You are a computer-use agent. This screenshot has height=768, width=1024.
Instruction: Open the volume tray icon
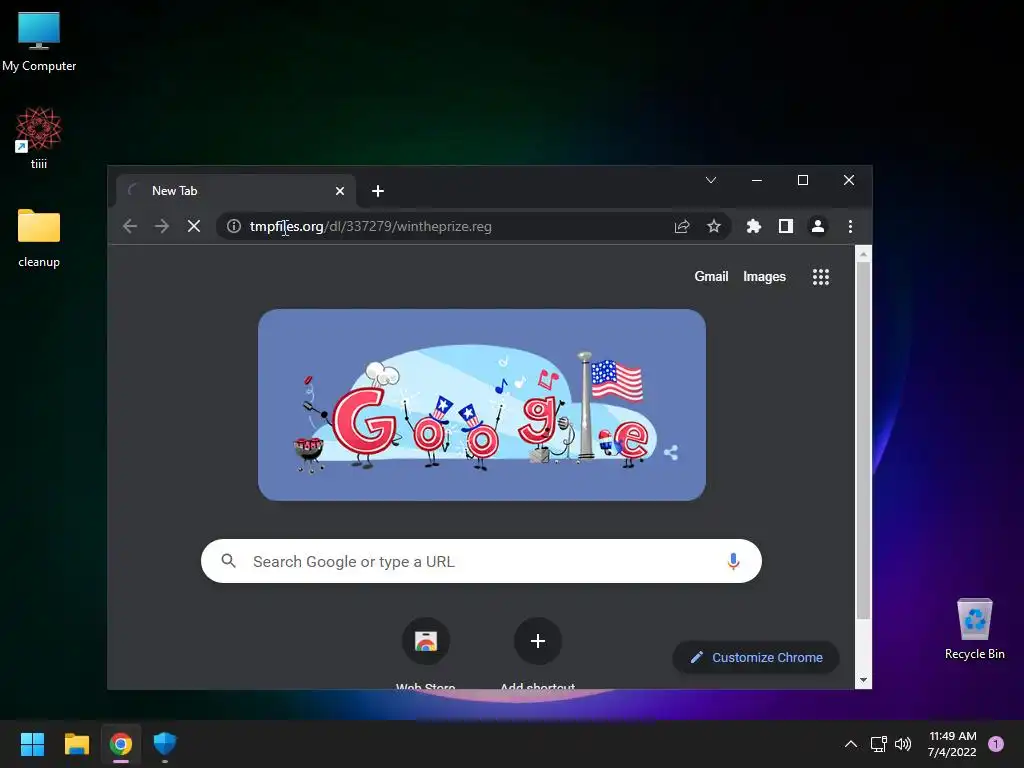pyautogui.click(x=903, y=744)
